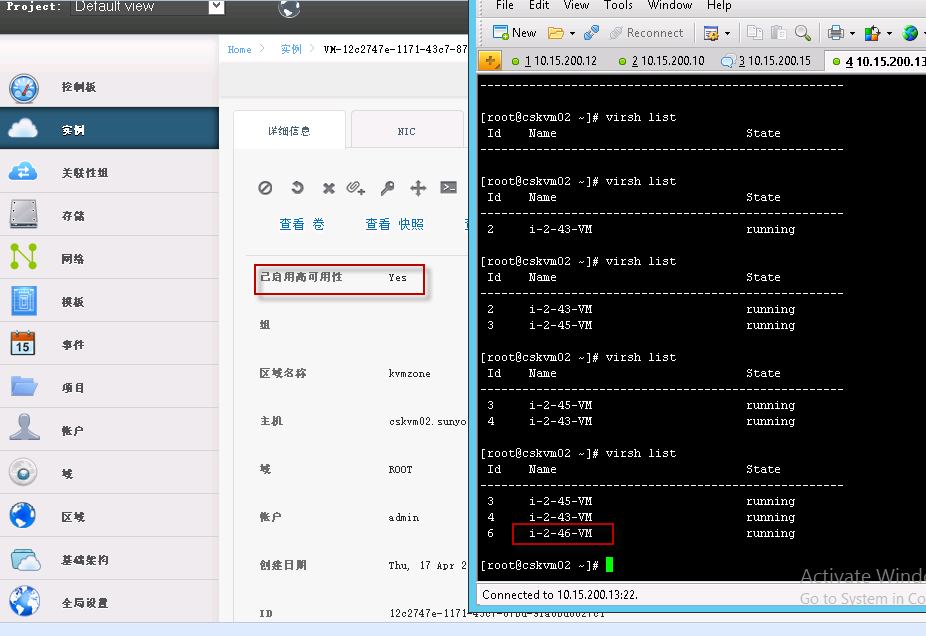Click the color scheme icon in the terminal toolbar
The height and width of the screenshot is (636, 926).
872,33
